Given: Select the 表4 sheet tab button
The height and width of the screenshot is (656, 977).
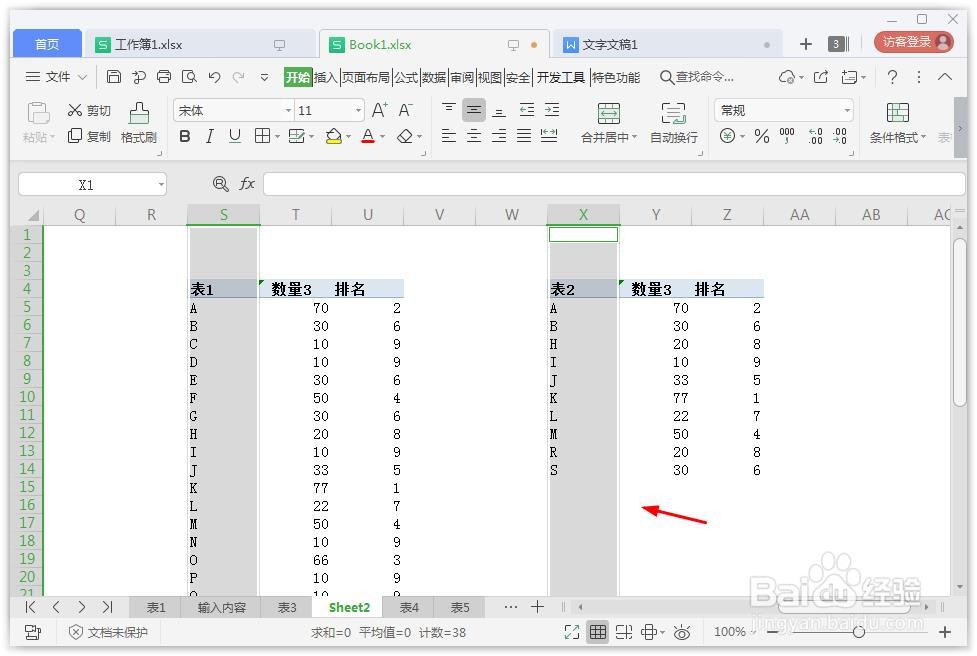Looking at the screenshot, I should click(409, 607).
